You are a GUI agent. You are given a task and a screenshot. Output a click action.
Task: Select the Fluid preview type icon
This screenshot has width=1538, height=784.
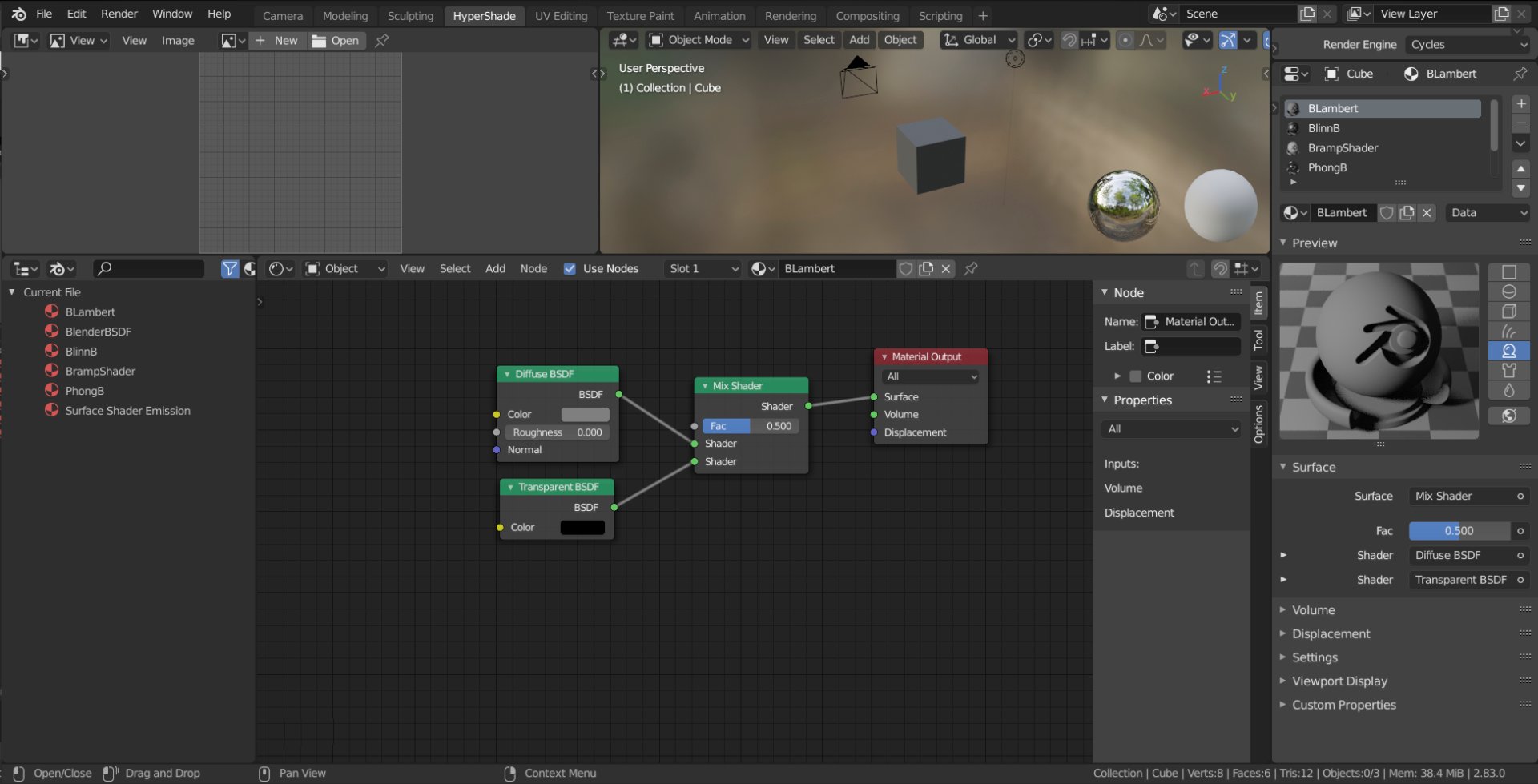click(x=1508, y=390)
